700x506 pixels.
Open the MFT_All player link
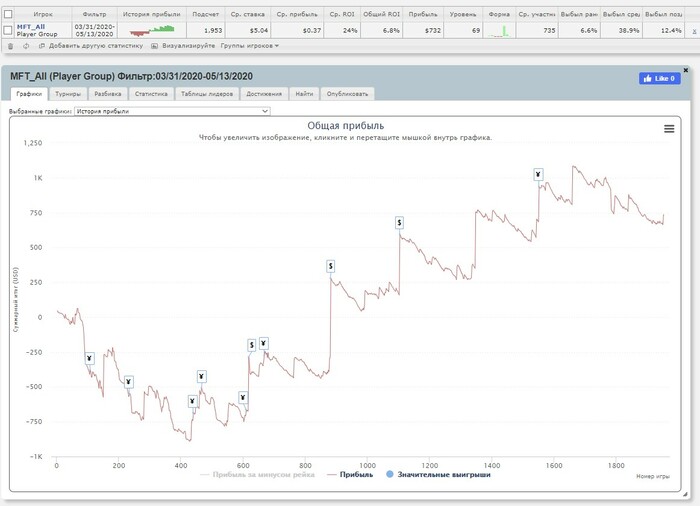(31, 27)
